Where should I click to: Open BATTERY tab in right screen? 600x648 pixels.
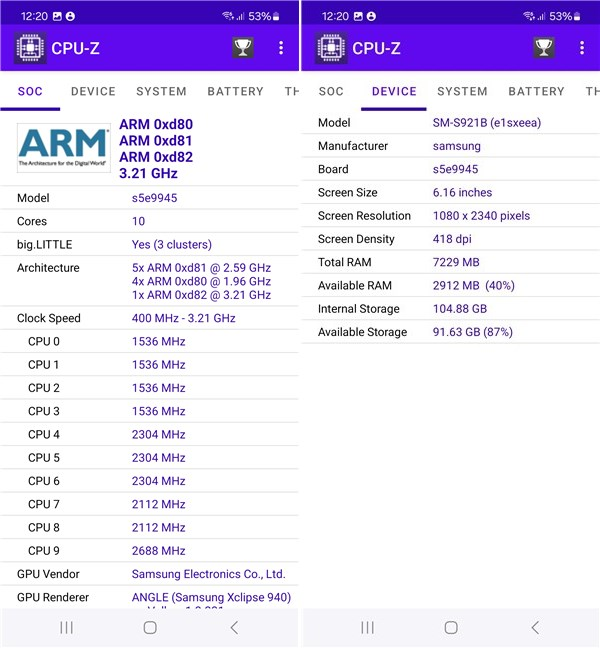tap(536, 91)
